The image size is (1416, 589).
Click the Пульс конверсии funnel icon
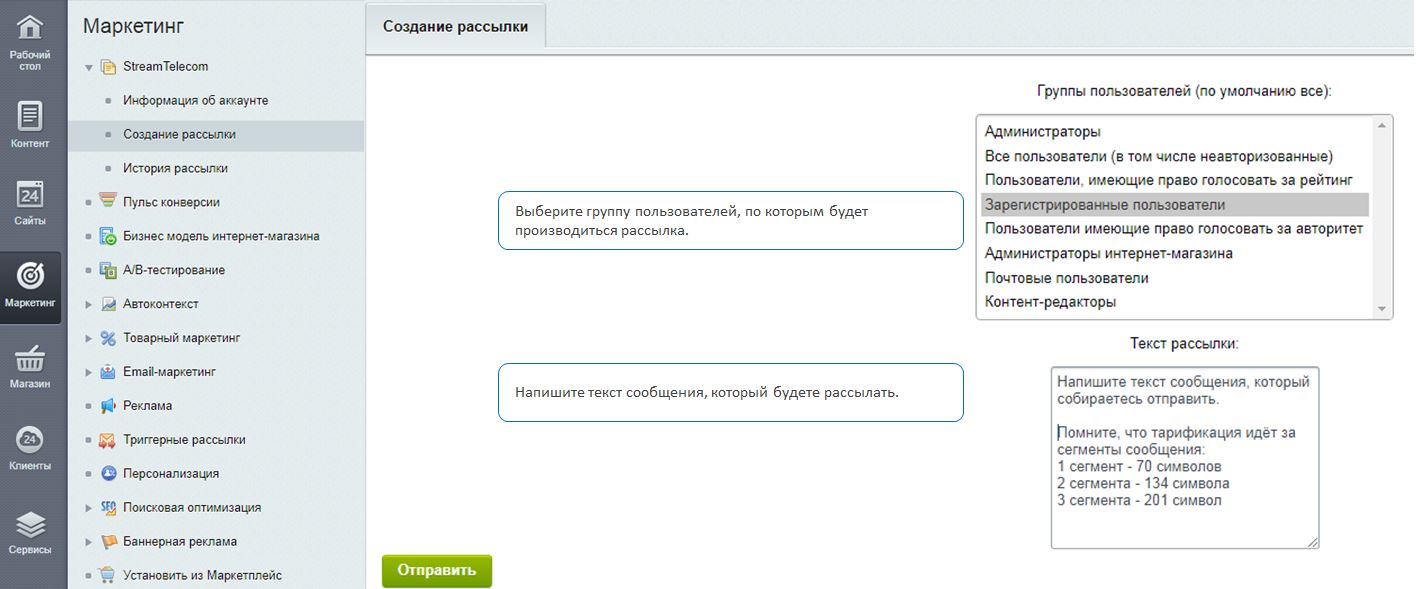point(109,202)
